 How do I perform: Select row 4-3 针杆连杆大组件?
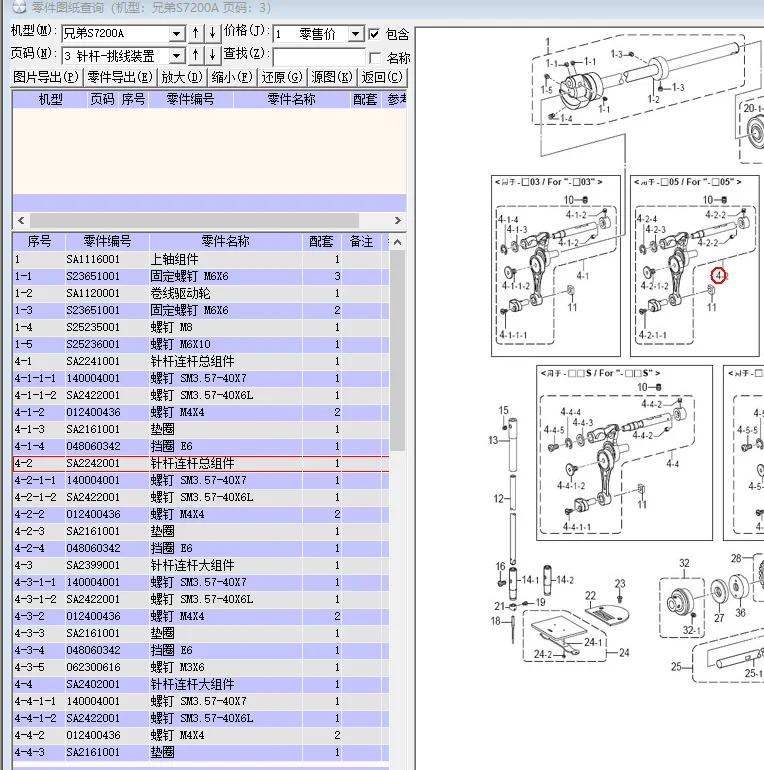tap(201, 565)
